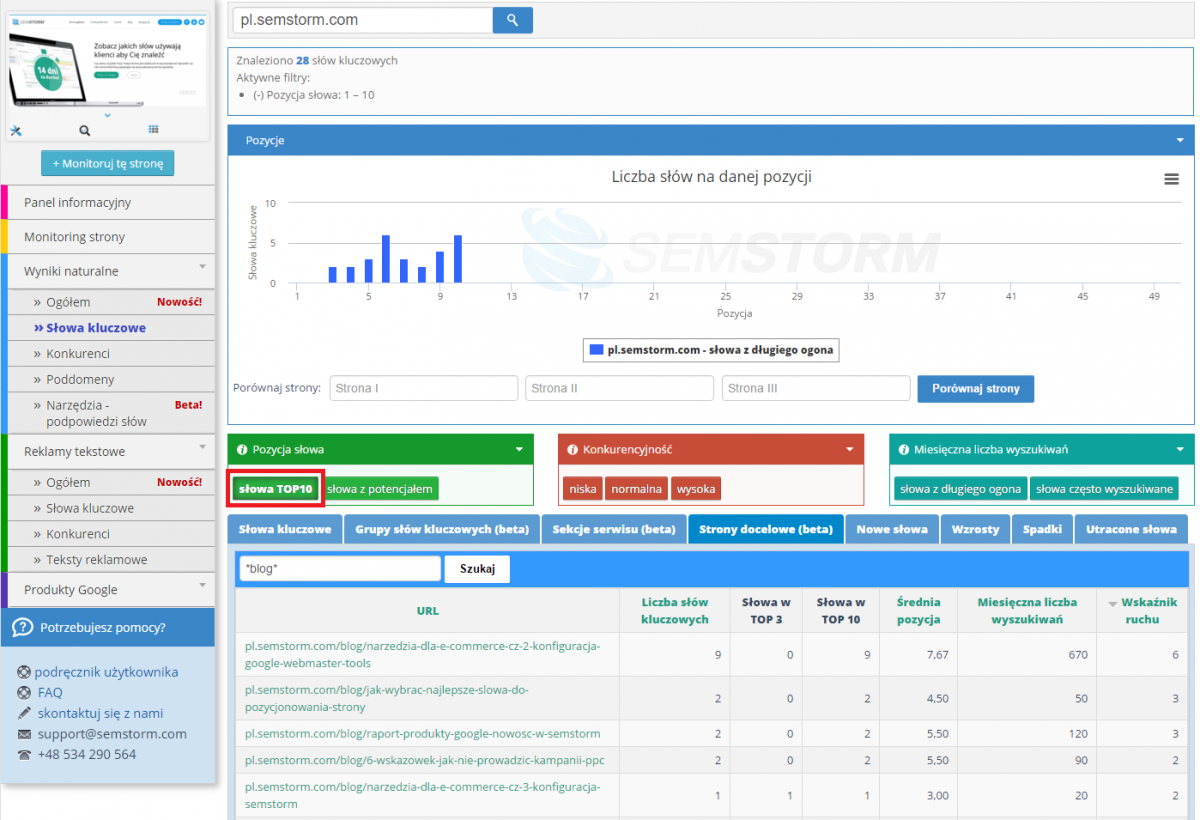Open the Nowe słowa tab
The height and width of the screenshot is (820, 1200).
tap(892, 529)
